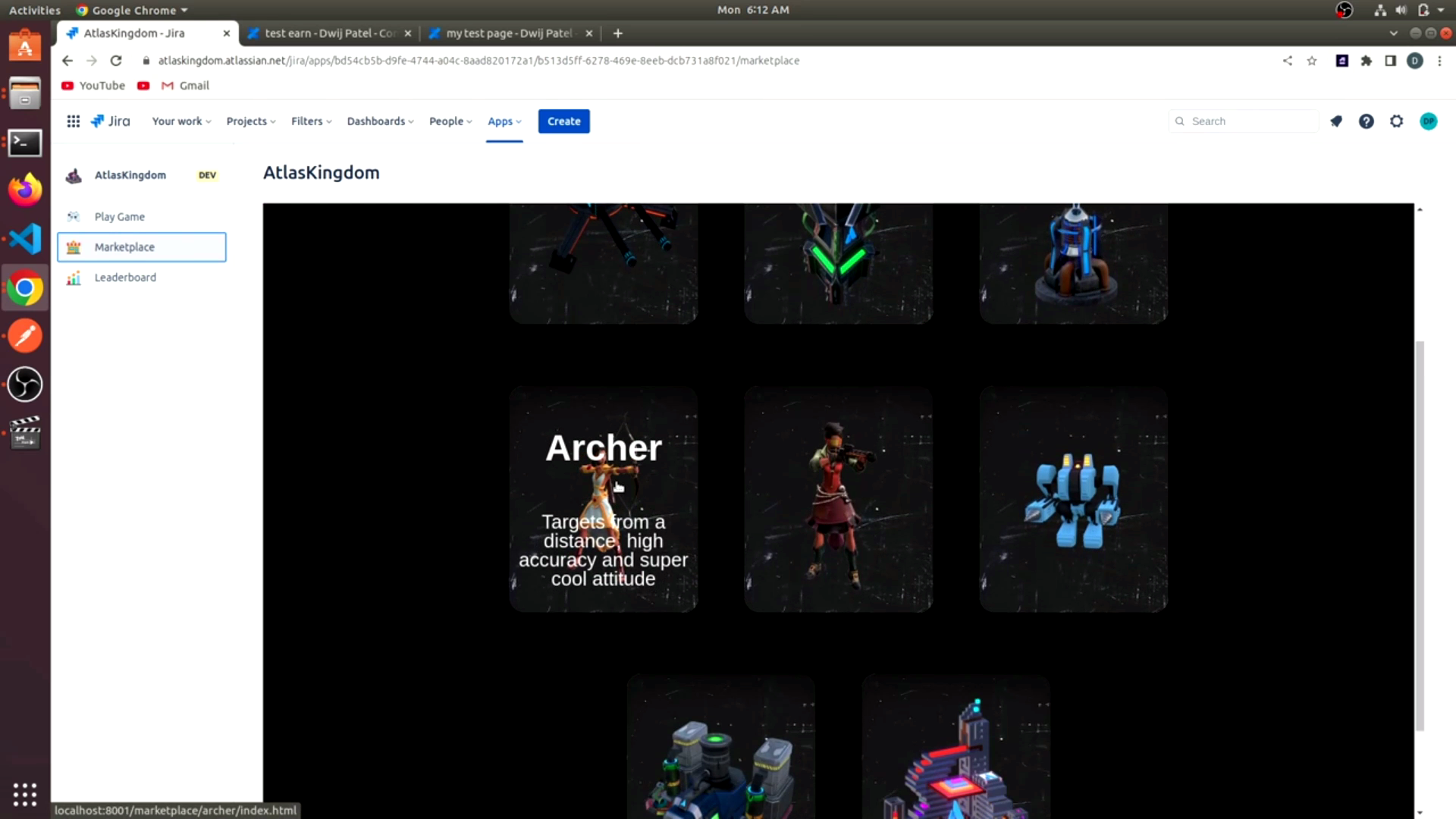
Task: Click the Create button
Action: coord(563,121)
